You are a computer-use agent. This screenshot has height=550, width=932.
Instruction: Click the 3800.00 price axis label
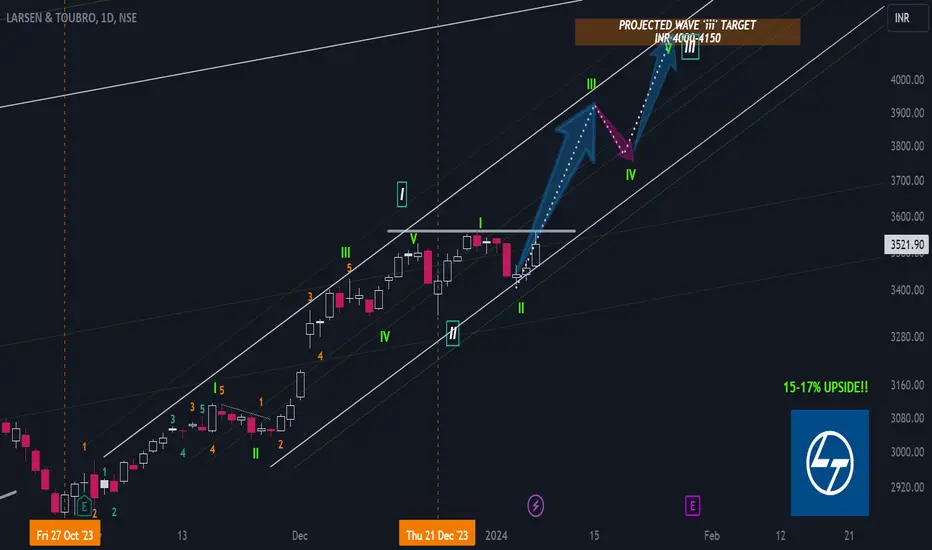tap(907, 146)
